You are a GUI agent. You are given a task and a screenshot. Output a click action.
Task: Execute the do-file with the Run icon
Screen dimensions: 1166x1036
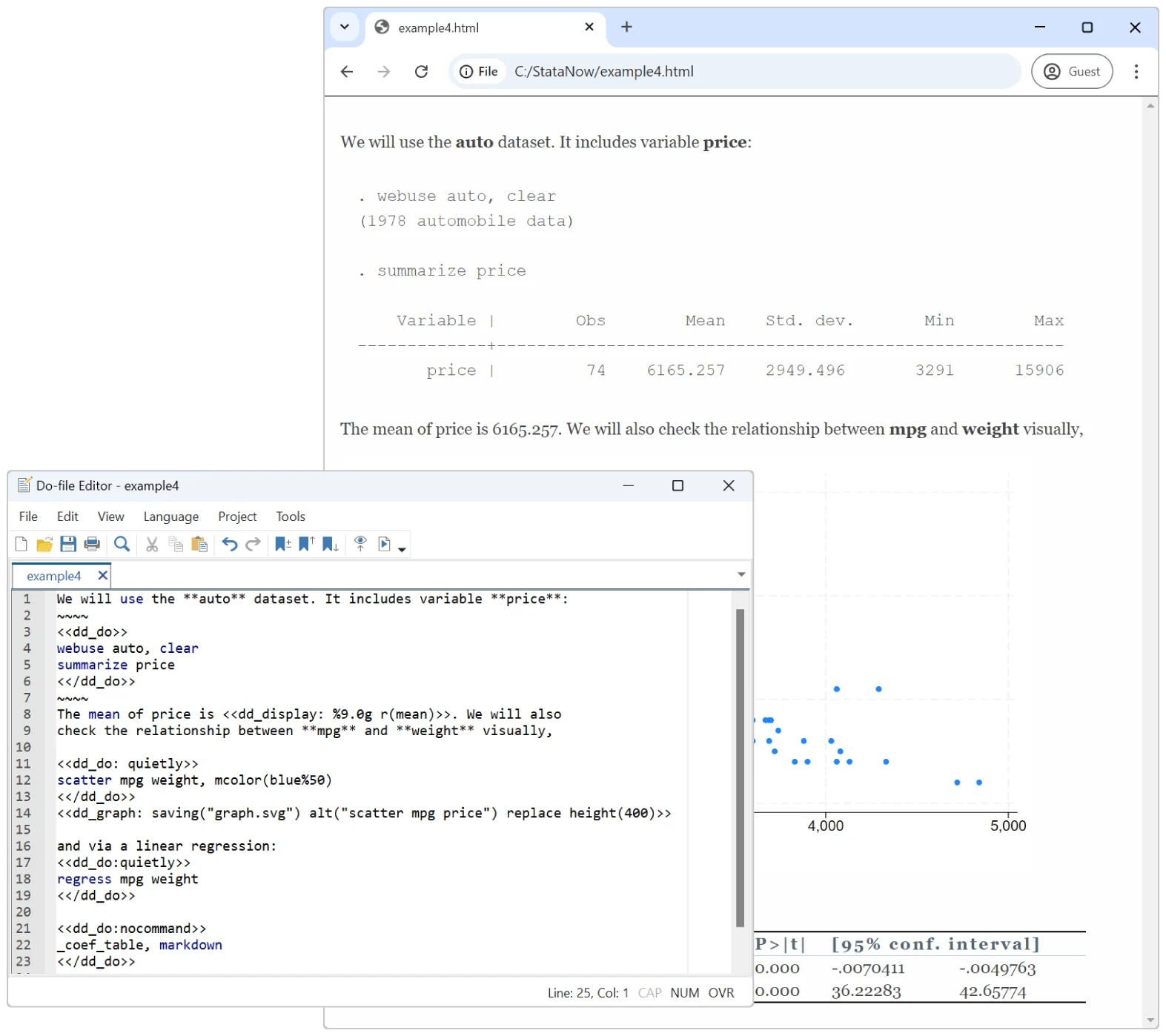tap(385, 545)
